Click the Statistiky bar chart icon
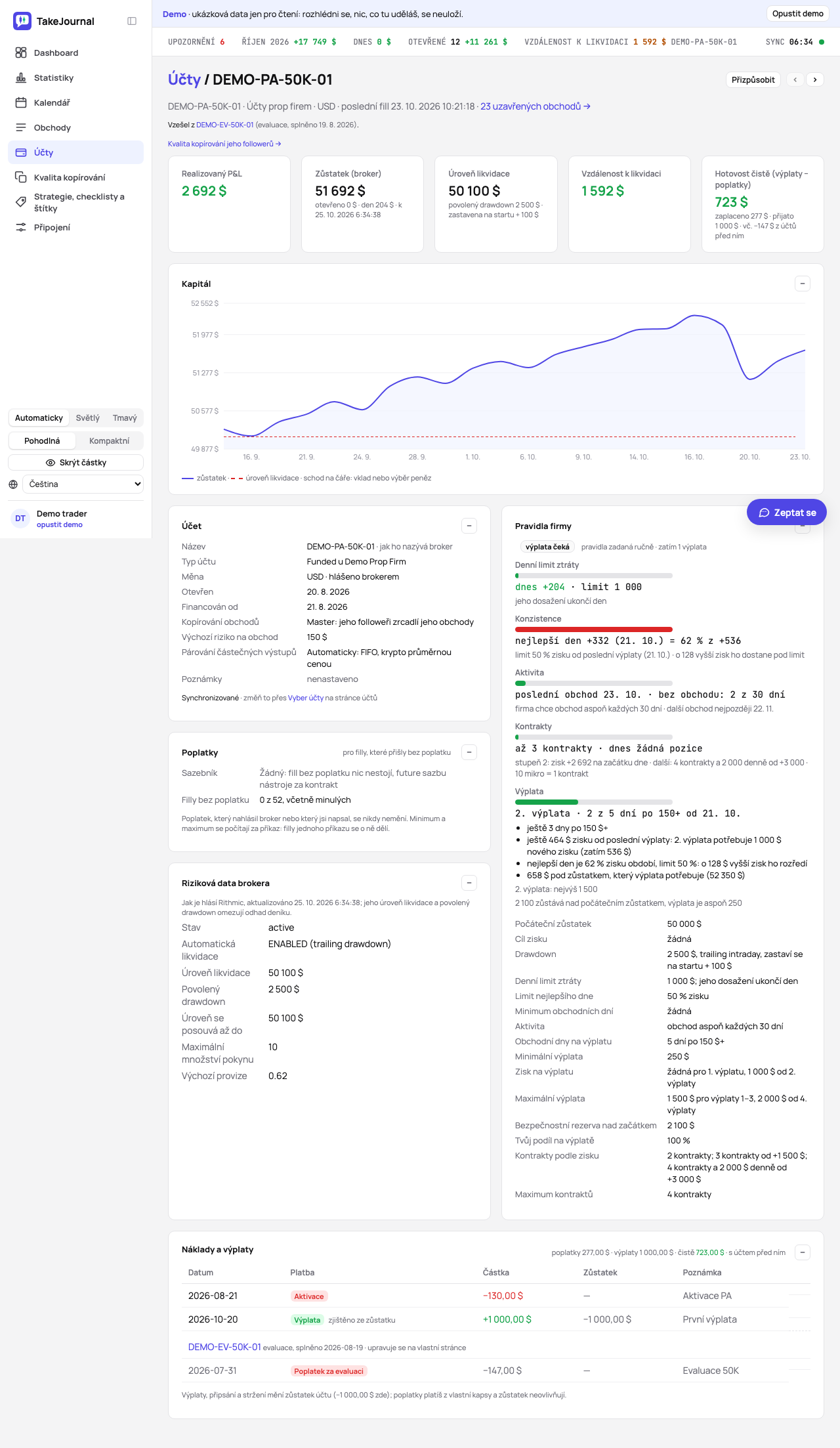 pyautogui.click(x=21, y=77)
